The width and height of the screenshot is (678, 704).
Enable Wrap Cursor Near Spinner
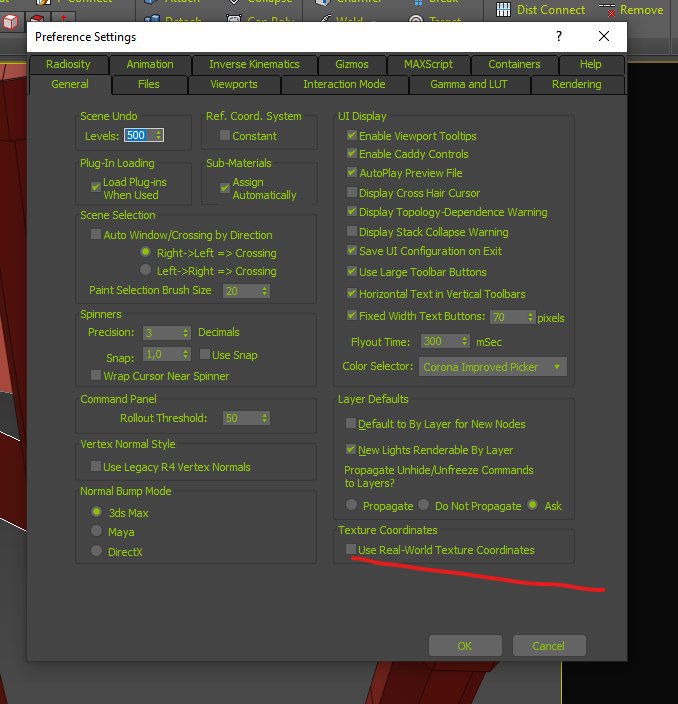96,375
